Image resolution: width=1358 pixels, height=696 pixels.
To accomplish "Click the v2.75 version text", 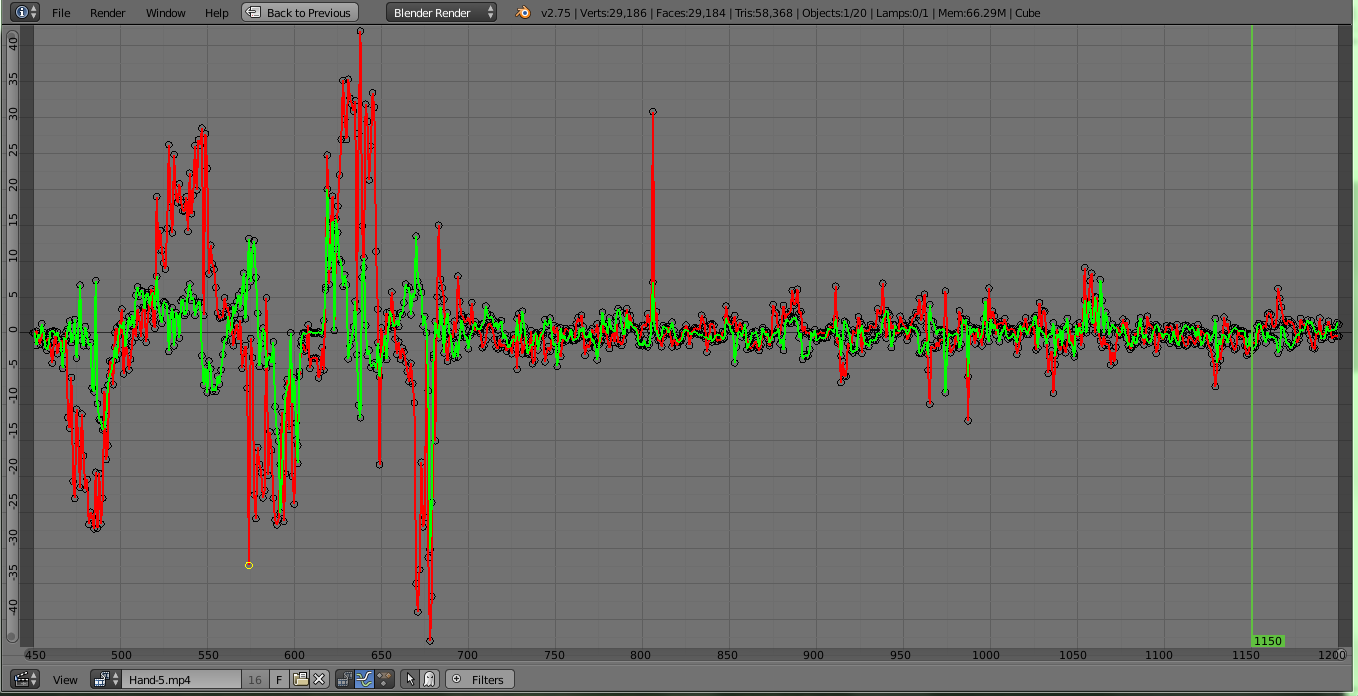I will coord(554,13).
